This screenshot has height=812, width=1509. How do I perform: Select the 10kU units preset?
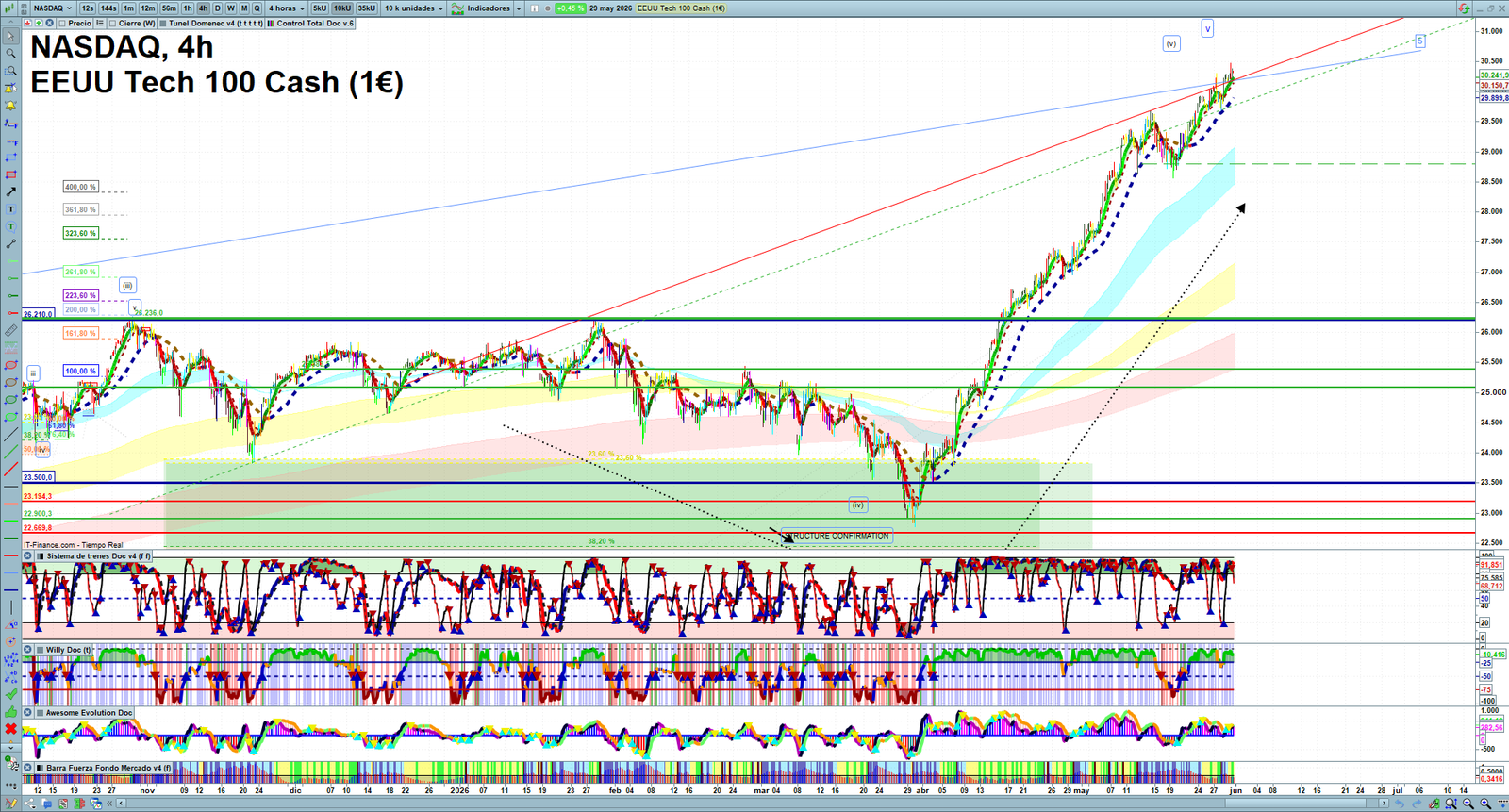point(342,8)
